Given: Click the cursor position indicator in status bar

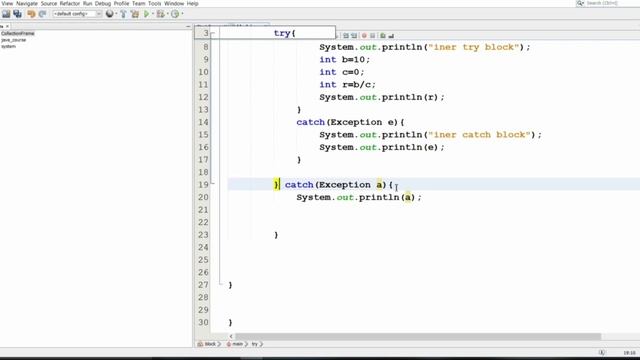Looking at the screenshot, I should (629, 353).
